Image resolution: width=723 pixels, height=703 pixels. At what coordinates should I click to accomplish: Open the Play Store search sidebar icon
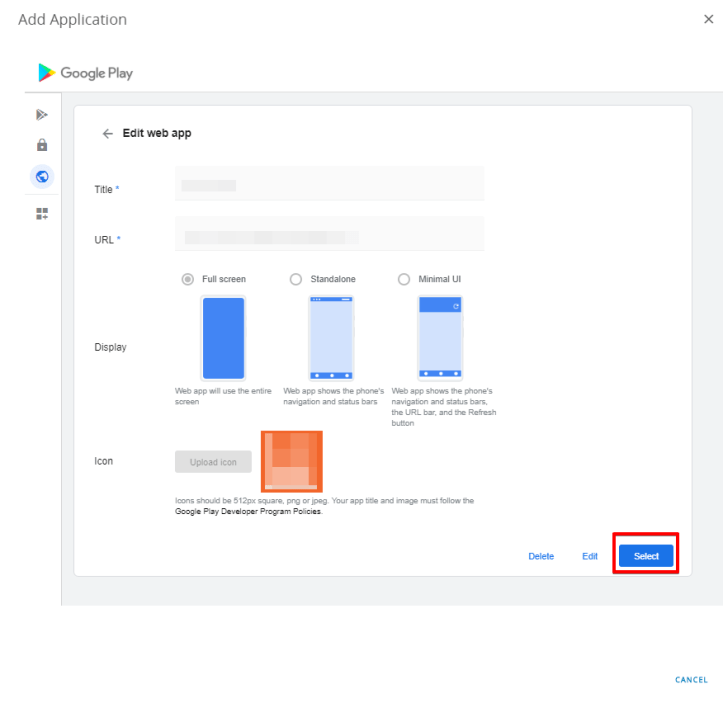point(42,115)
